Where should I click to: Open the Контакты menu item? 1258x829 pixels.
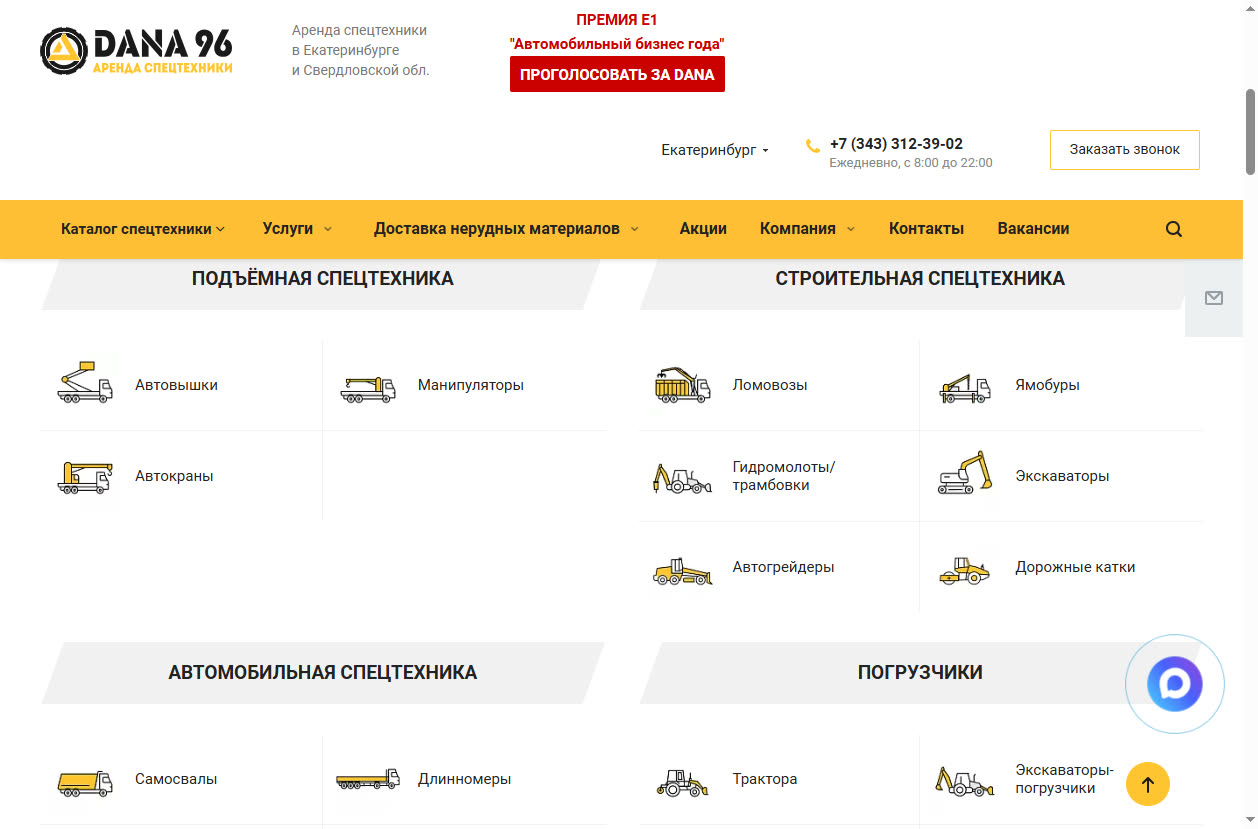point(926,229)
